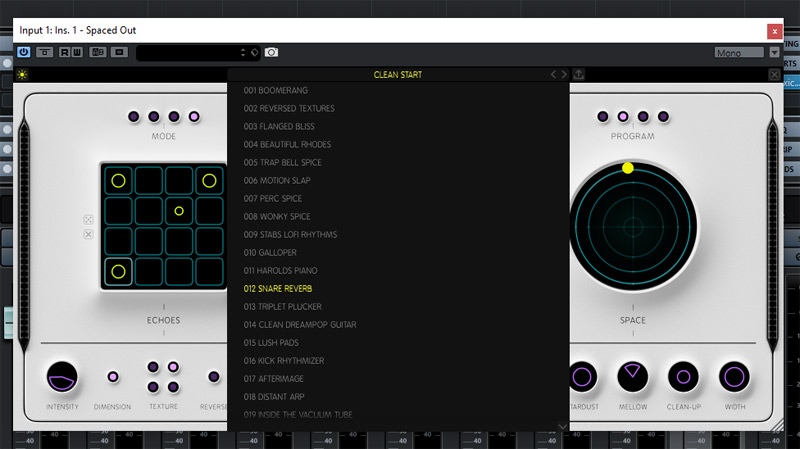Close the preset browser with X icon
This screenshot has height=449, width=800.
(x=774, y=75)
